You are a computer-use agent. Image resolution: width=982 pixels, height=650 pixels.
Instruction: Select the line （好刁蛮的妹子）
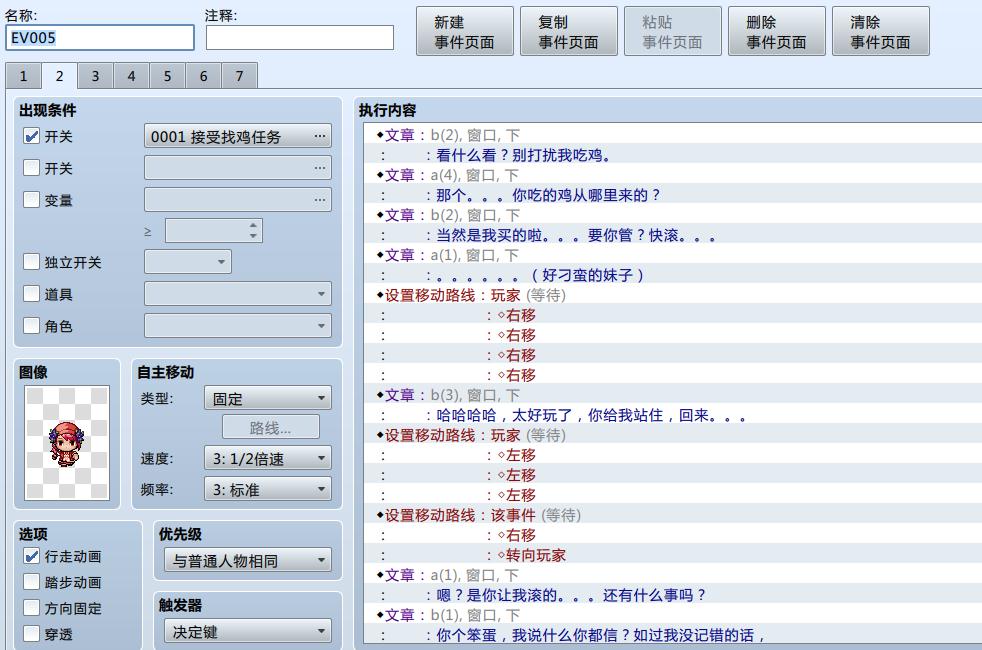tap(673, 275)
